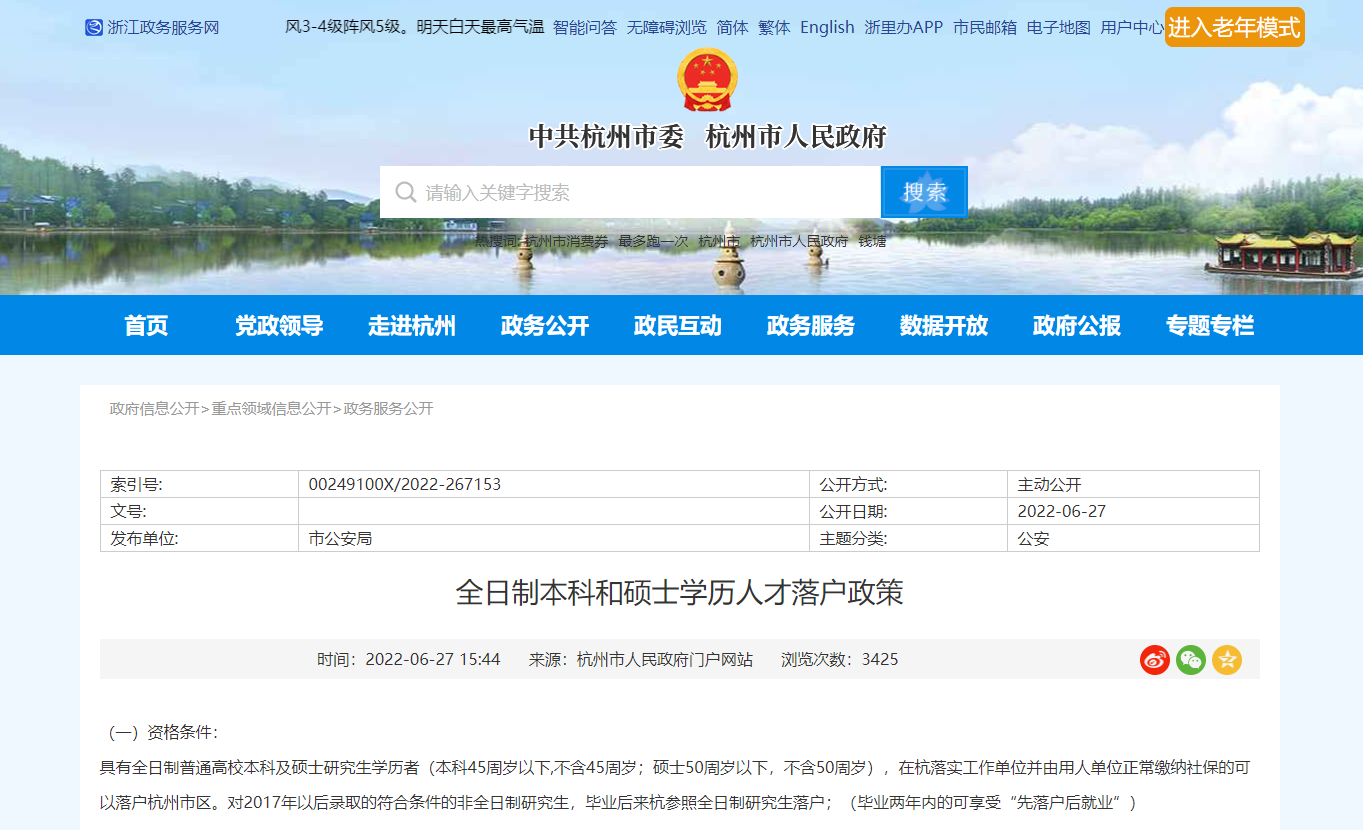Enable elderly mode (进入老年模式)
This screenshot has width=1363, height=830.
click(1234, 27)
